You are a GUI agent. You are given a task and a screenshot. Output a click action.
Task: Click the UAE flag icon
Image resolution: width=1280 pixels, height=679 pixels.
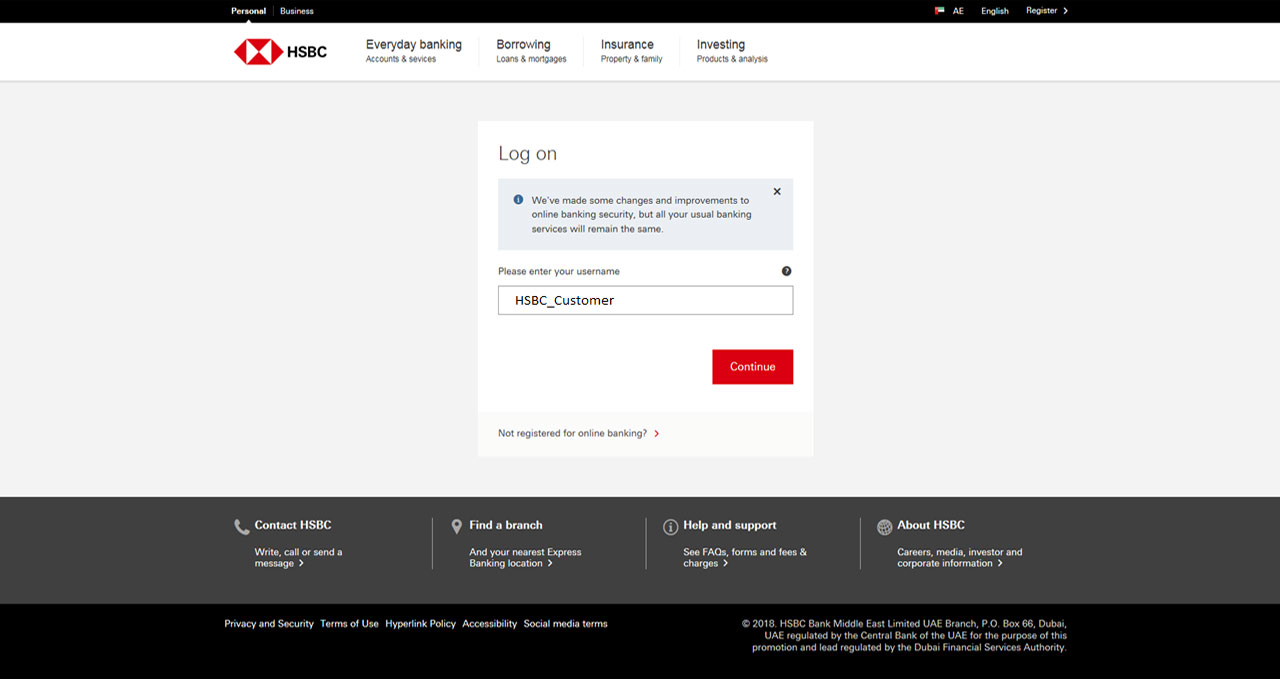pyautogui.click(x=939, y=11)
